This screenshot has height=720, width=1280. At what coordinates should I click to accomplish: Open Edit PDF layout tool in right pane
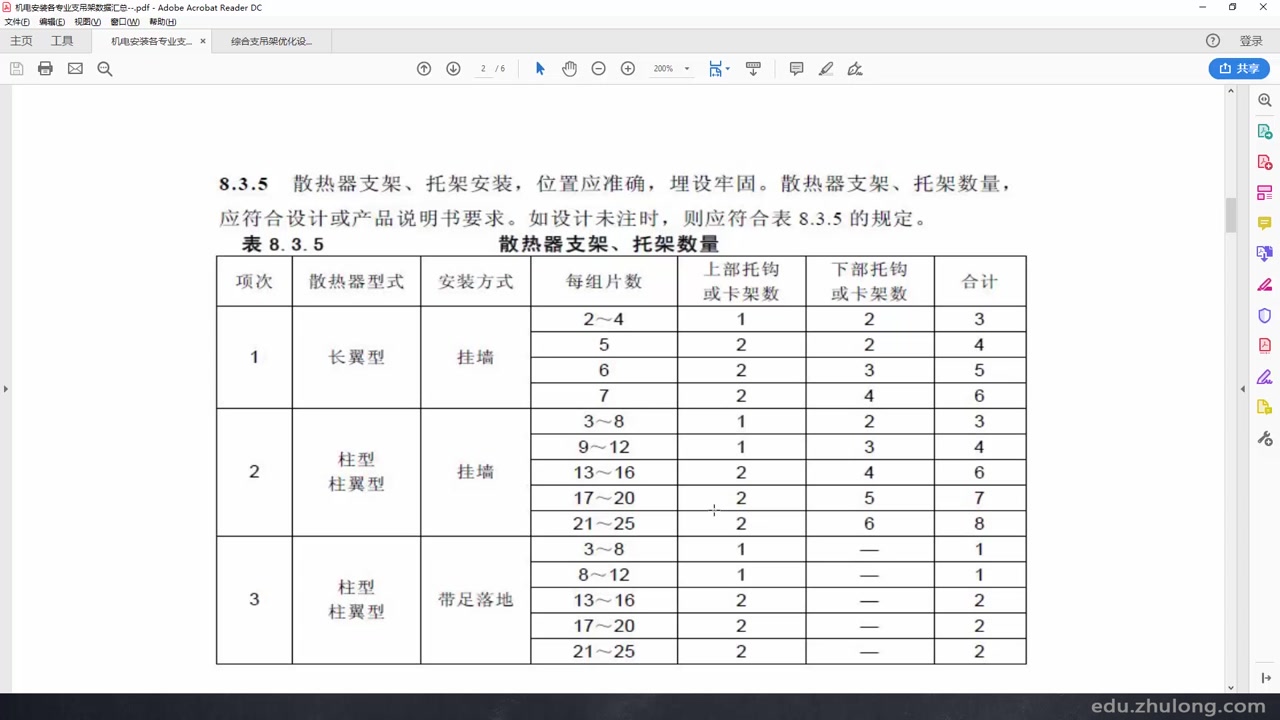1265,193
